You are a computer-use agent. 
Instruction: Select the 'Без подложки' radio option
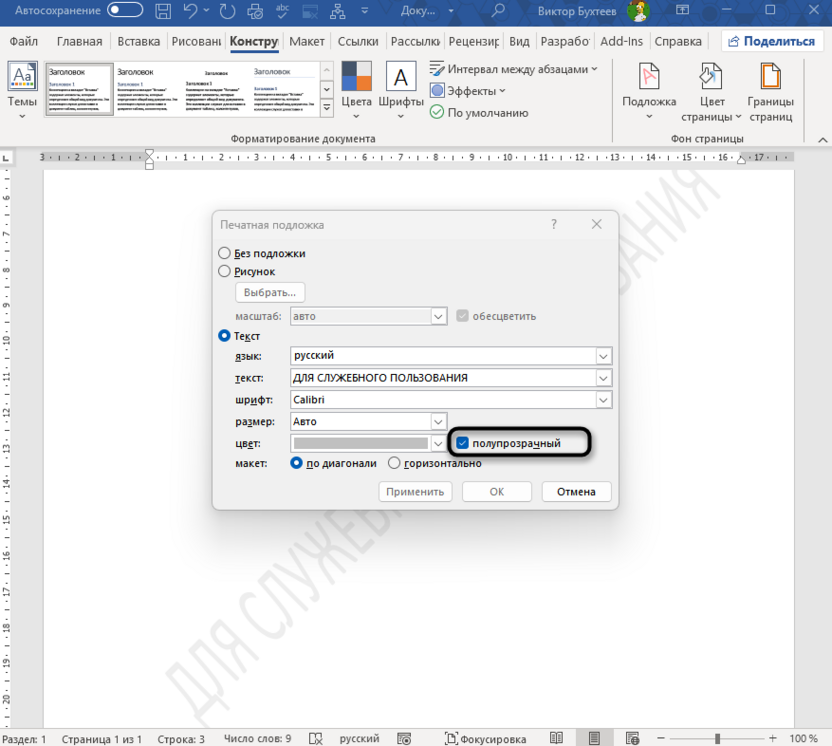(x=224, y=253)
